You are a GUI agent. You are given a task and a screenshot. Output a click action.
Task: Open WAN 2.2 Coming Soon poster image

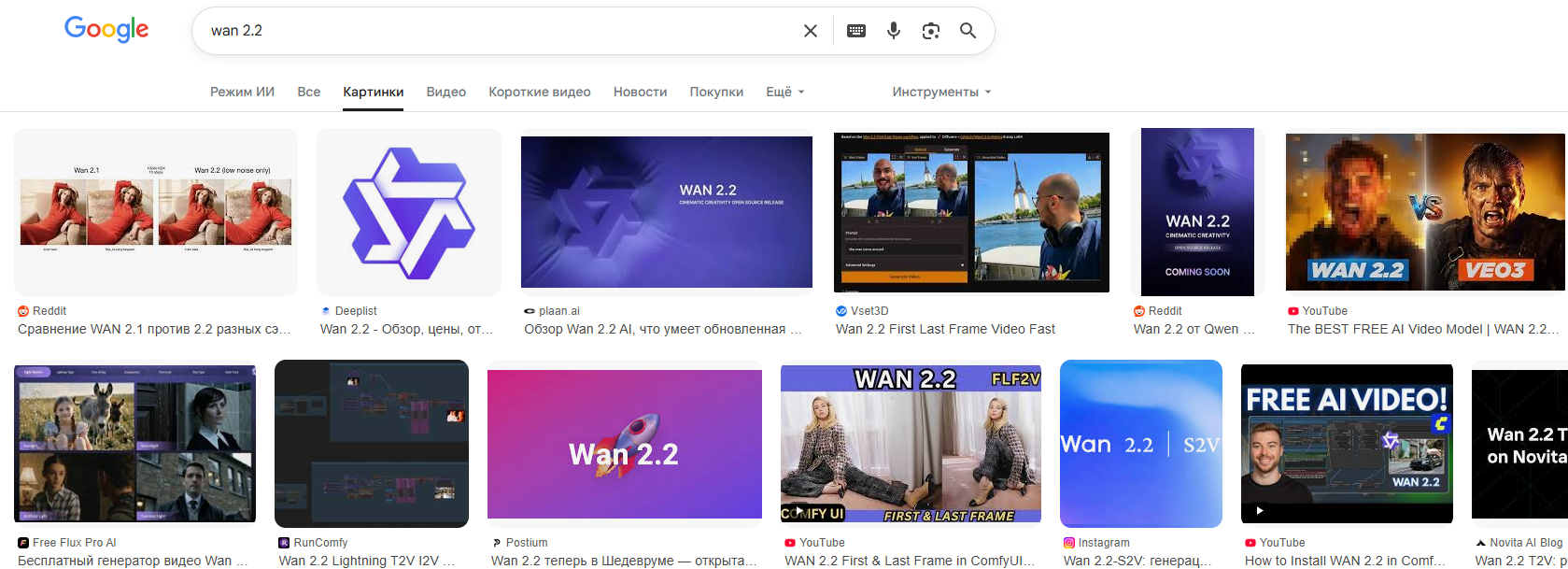(1197, 212)
